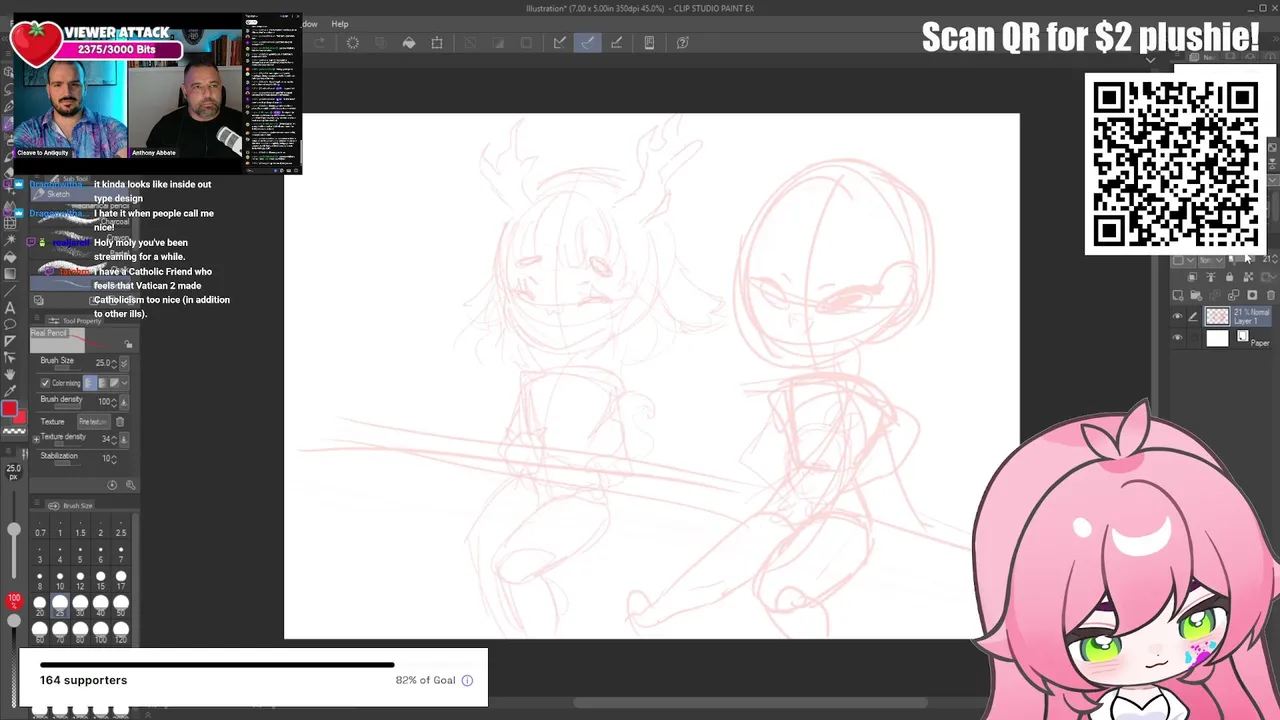1280x720 pixels.
Task: Open the Color mixing mode dropdown
Action: click(124, 383)
